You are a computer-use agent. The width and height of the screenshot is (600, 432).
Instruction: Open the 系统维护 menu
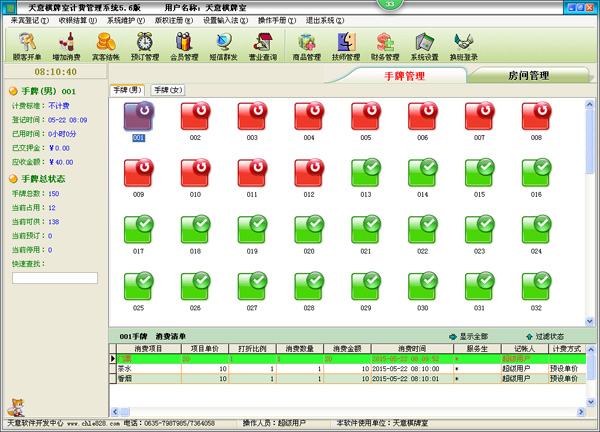click(125, 20)
